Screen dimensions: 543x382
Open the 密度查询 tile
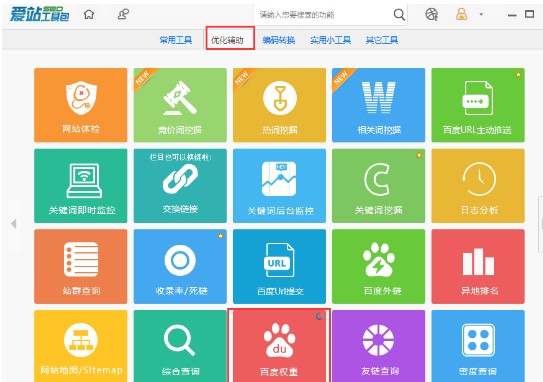tap(478, 346)
